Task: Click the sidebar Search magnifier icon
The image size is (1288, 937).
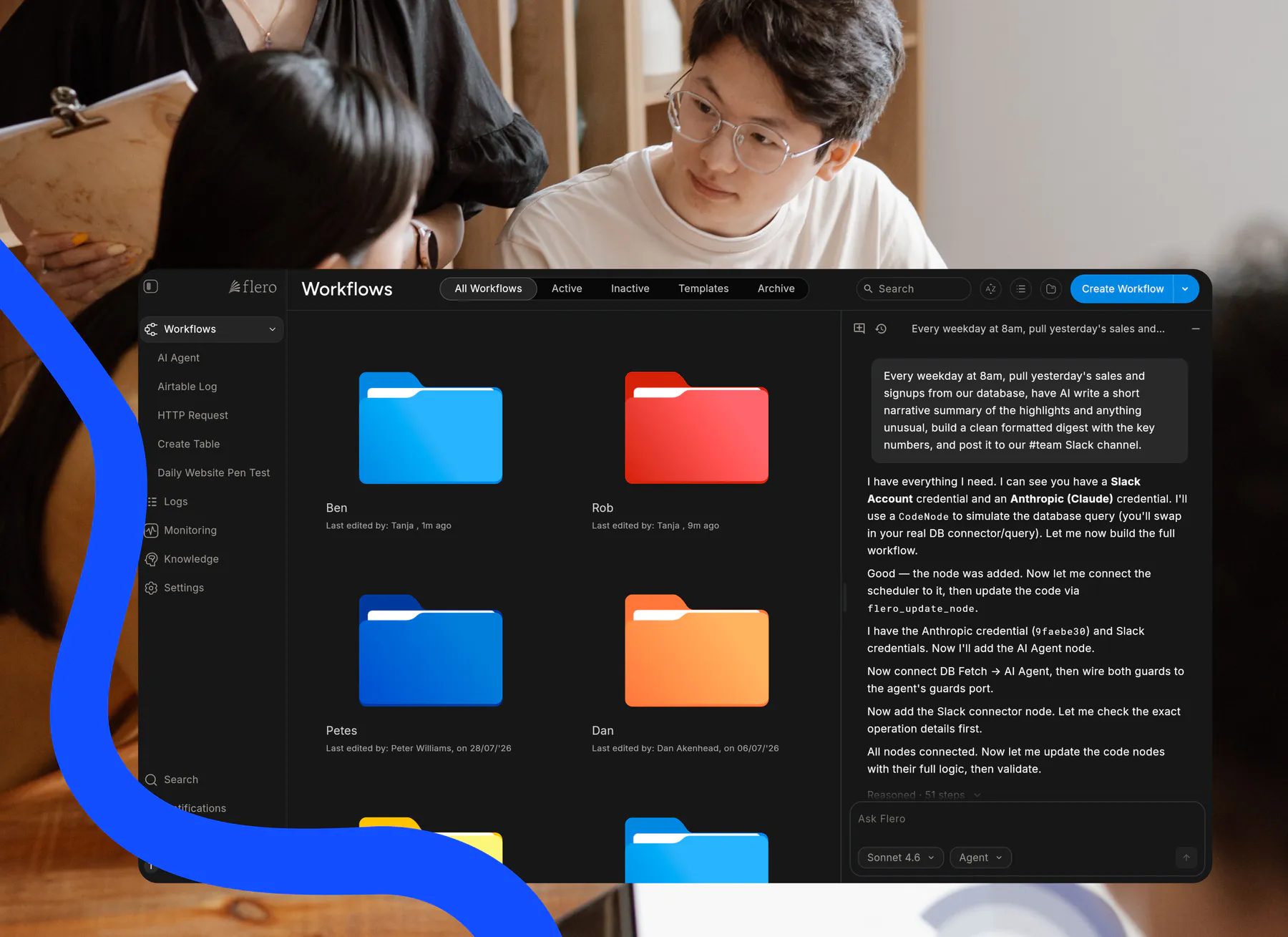Action: point(151,780)
